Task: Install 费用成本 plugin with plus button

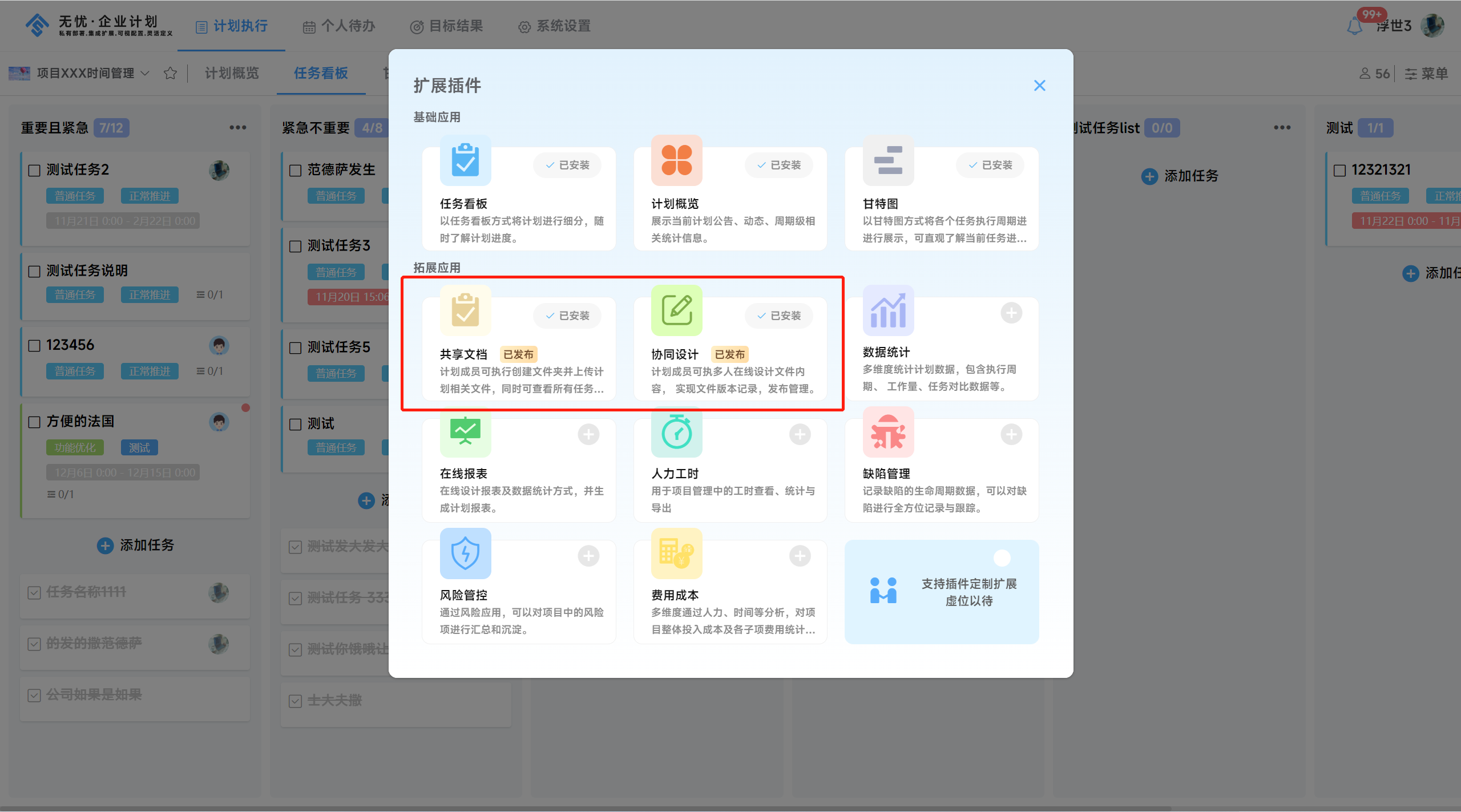Action: click(x=800, y=556)
